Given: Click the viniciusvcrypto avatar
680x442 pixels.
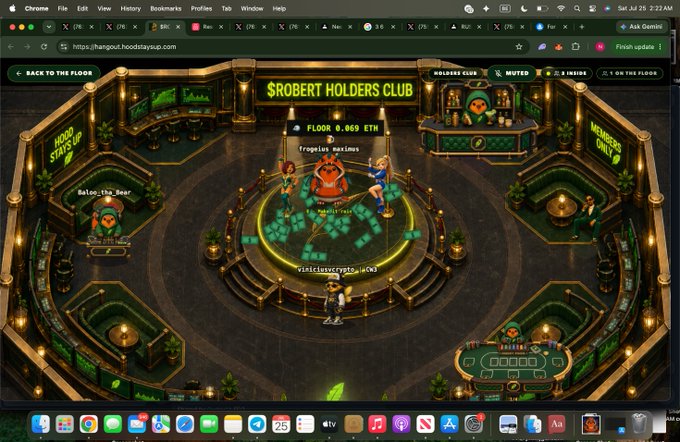Looking at the screenshot, I should click(335, 299).
